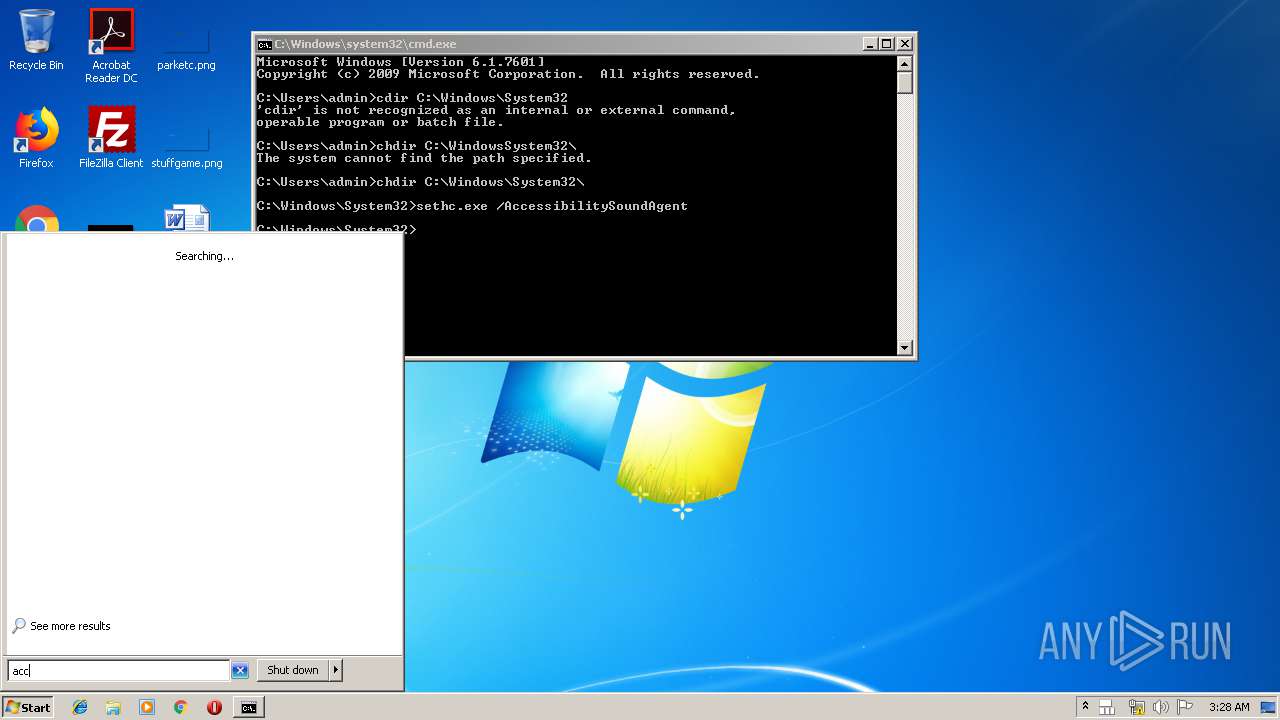Click the sethc.exe /AccessibilitySoundAgent command line
Image resolution: width=1280 pixels, height=720 pixels.
click(472, 206)
